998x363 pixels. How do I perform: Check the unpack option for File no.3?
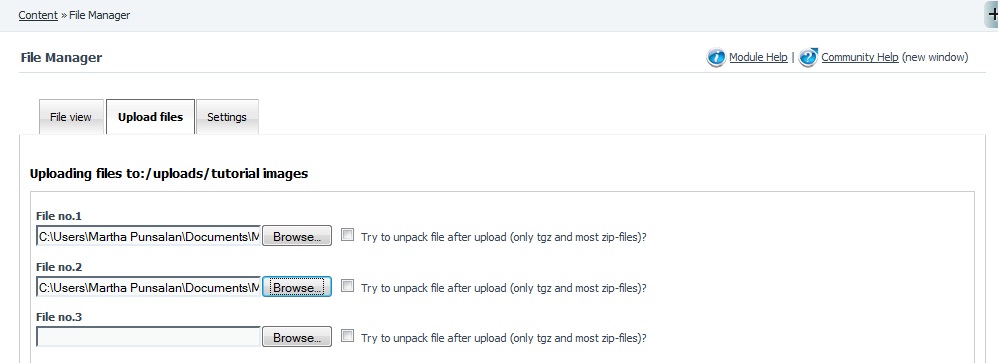(x=347, y=336)
